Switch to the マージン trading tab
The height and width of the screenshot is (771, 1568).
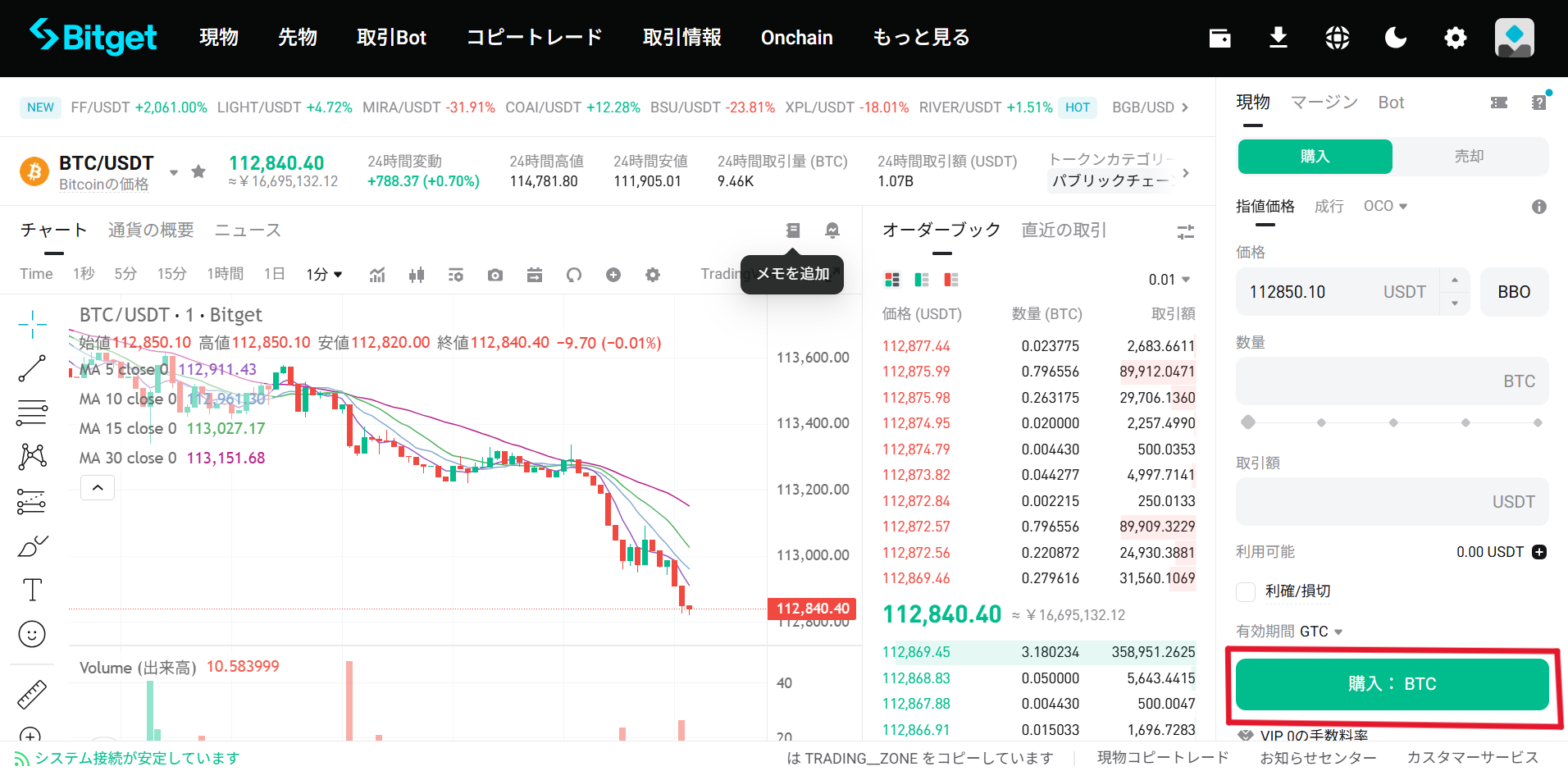coord(1323,102)
